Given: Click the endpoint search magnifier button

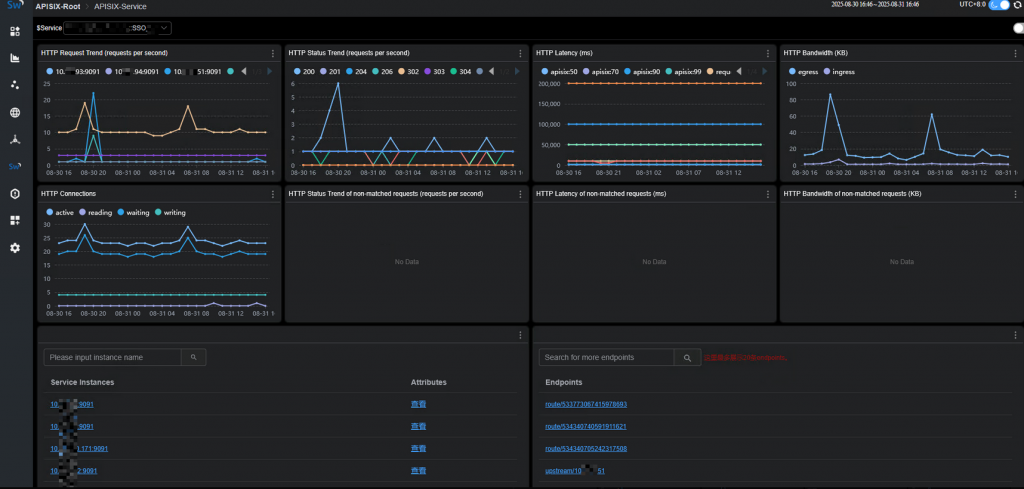Looking at the screenshot, I should point(687,357).
